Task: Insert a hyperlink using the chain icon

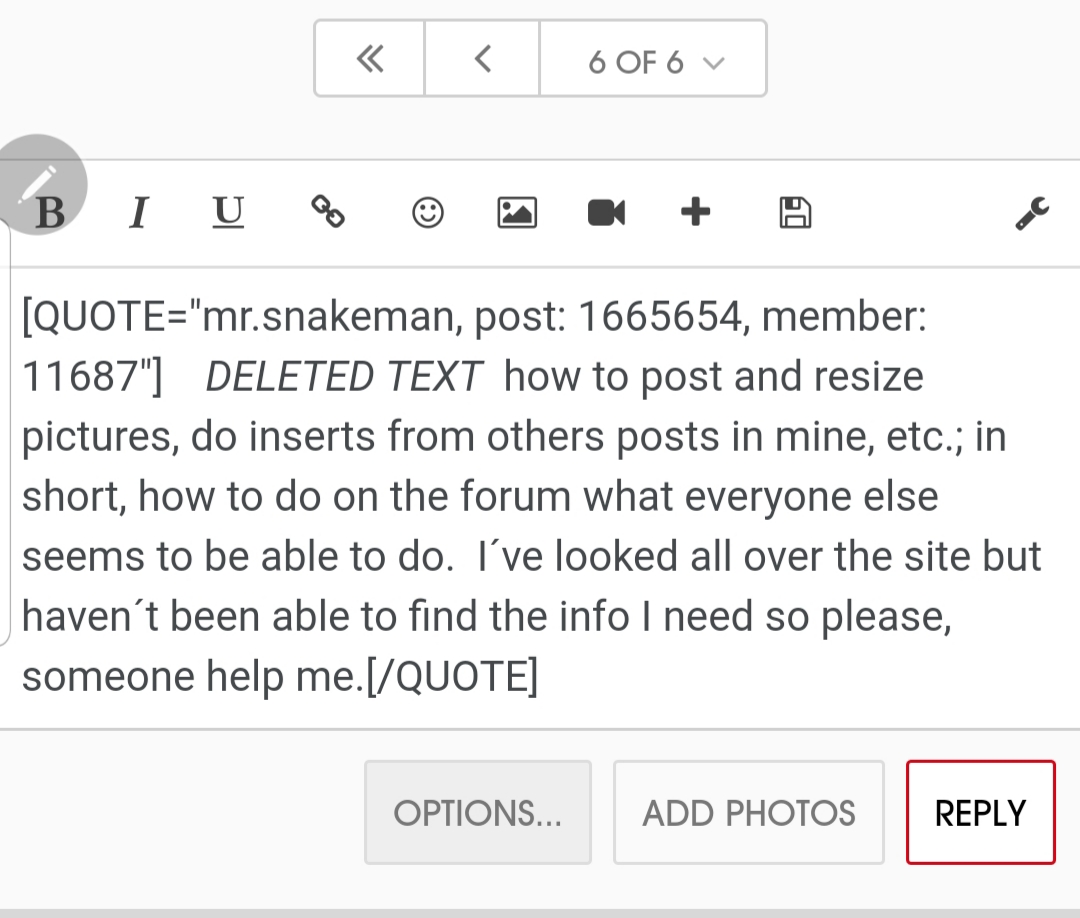Action: coord(327,212)
